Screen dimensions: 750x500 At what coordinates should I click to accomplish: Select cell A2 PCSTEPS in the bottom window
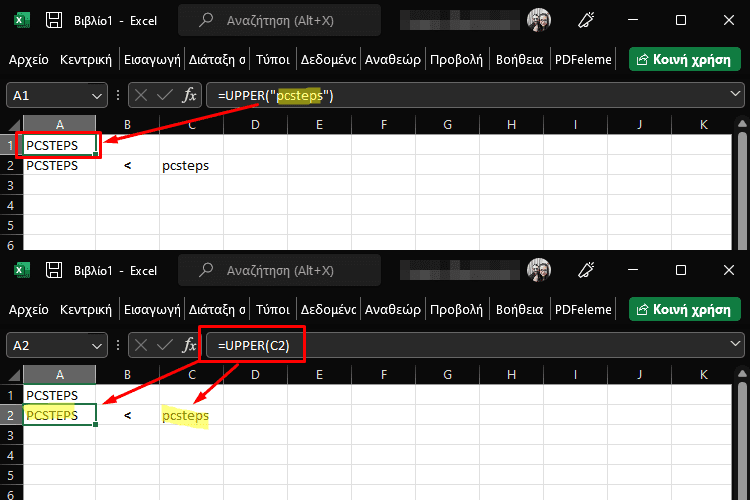(x=59, y=415)
